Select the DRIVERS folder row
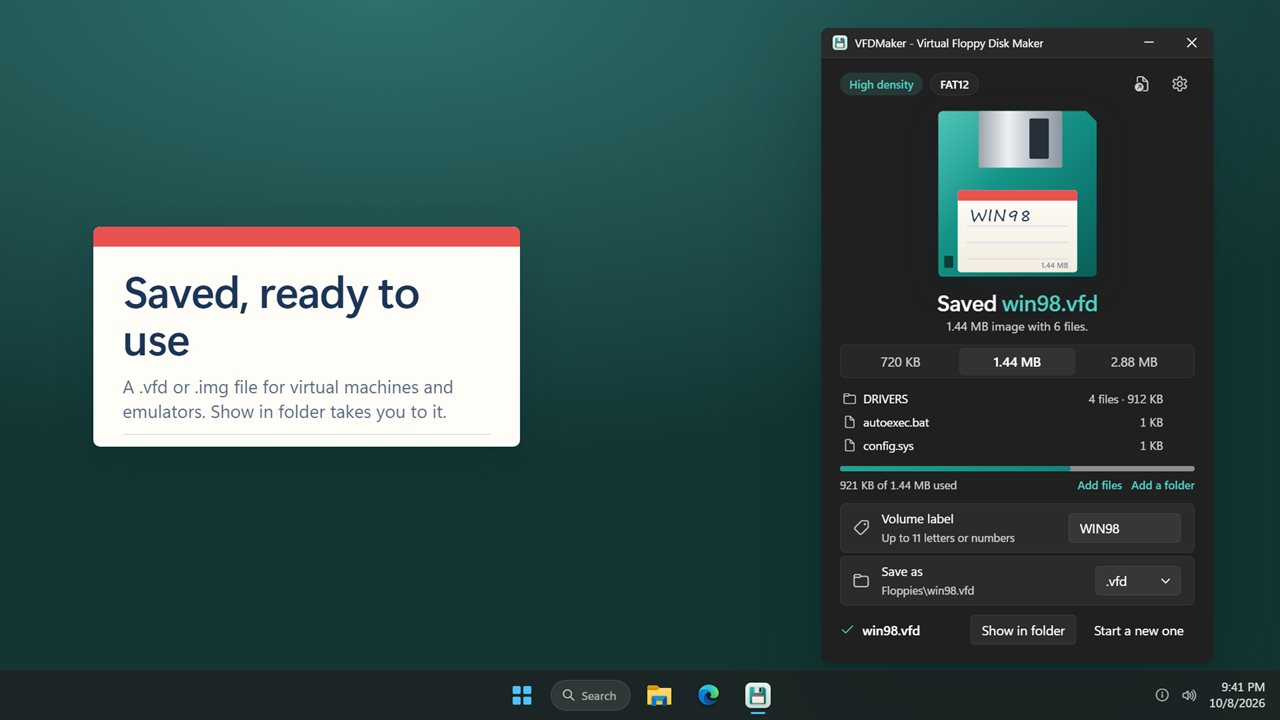The height and width of the screenshot is (720, 1280). tap(1017, 399)
